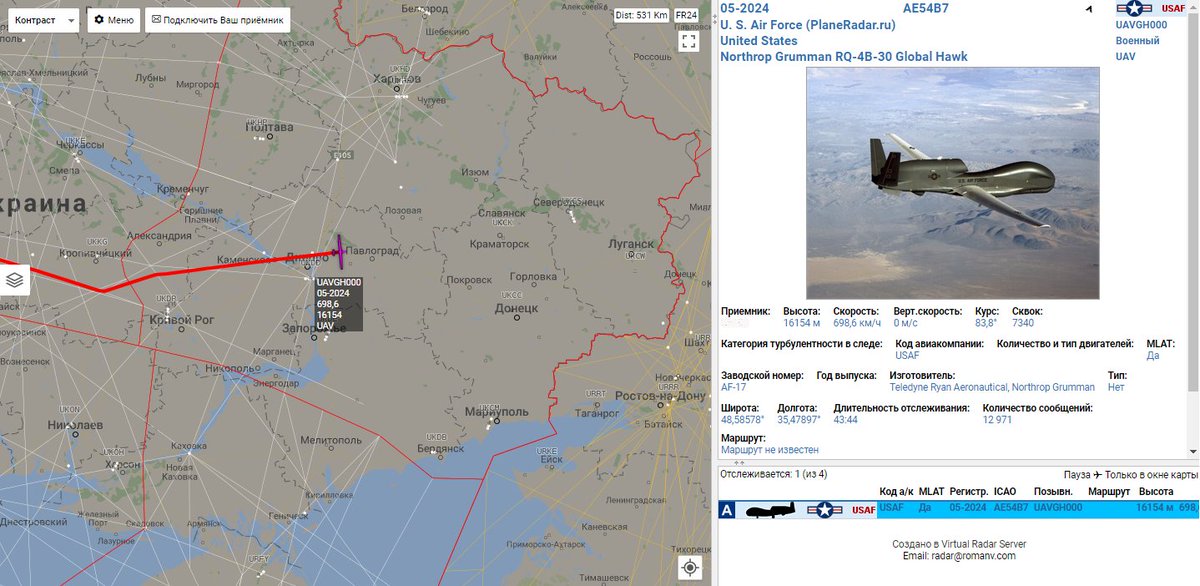The height and width of the screenshot is (586, 1200).
Task: Click the Dist: 531 Km indicator
Action: (x=641, y=15)
